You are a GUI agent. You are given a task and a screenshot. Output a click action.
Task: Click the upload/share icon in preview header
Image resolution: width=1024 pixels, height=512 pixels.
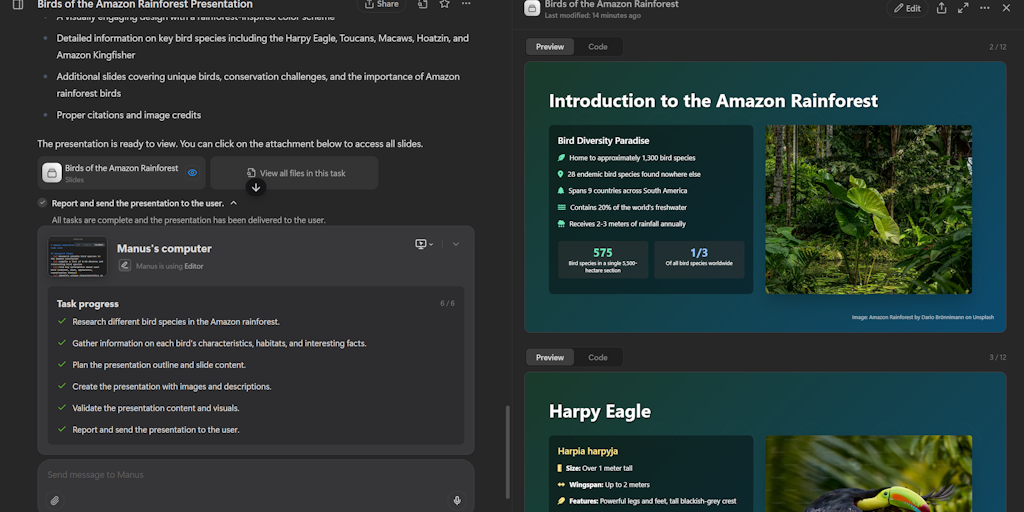[941, 8]
